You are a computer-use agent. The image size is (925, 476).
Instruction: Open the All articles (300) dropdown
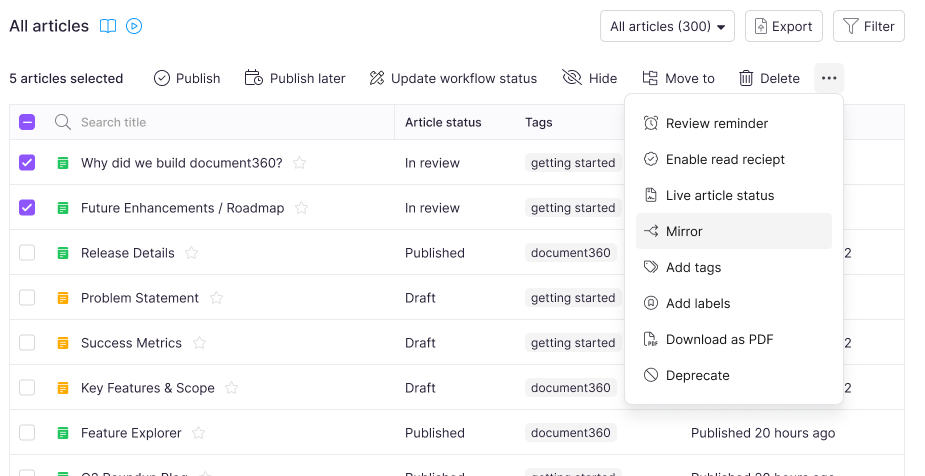click(x=667, y=26)
